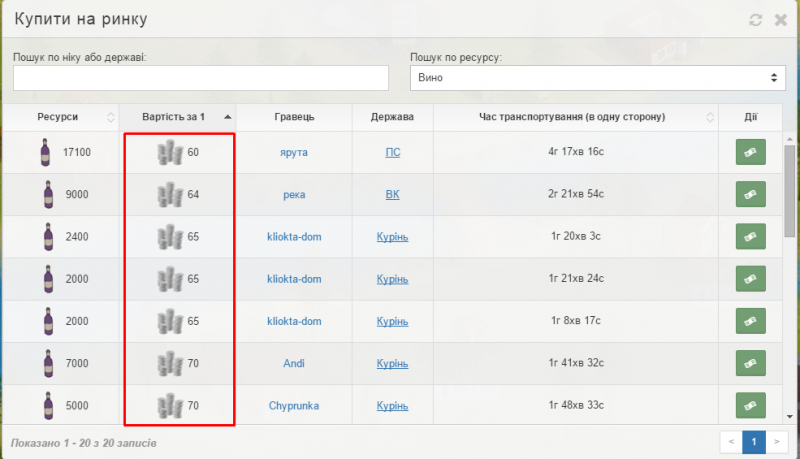Open the resource search dropdown showing Вино
The image size is (800, 459).
598,78
